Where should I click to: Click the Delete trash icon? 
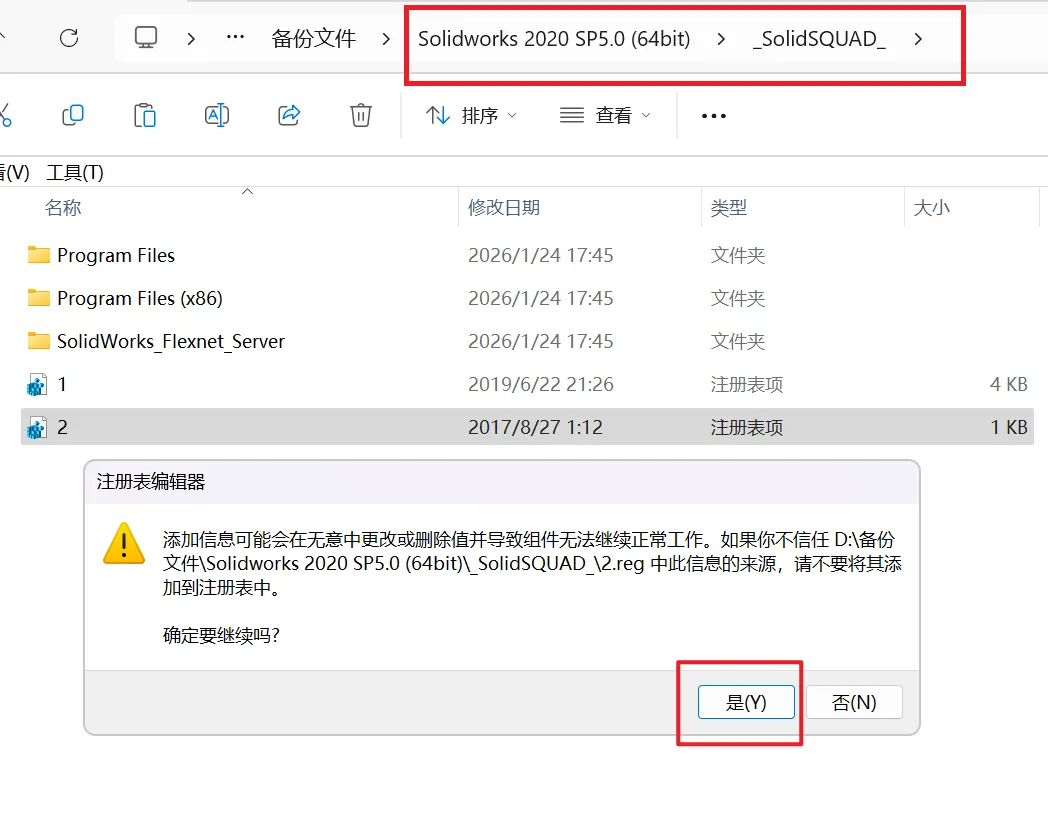[361, 115]
